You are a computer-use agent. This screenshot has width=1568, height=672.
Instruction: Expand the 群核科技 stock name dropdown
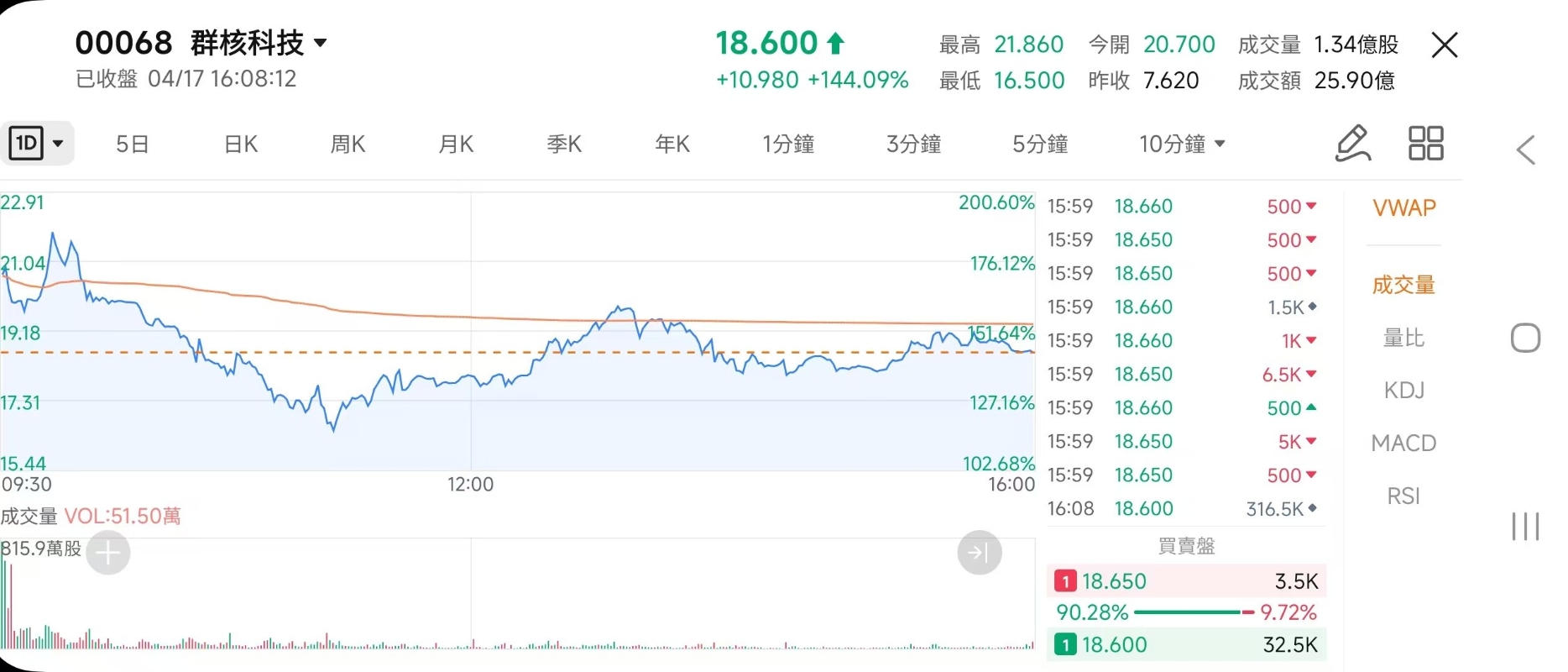[x=320, y=43]
